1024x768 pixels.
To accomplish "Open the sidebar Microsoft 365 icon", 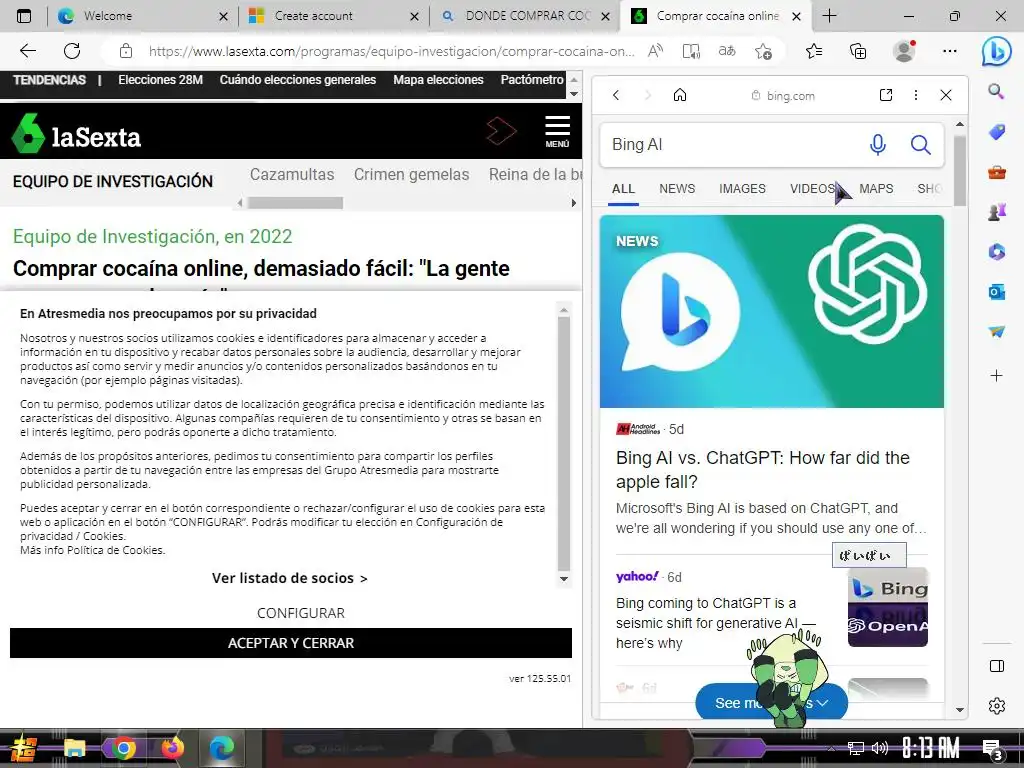I will click(996, 252).
